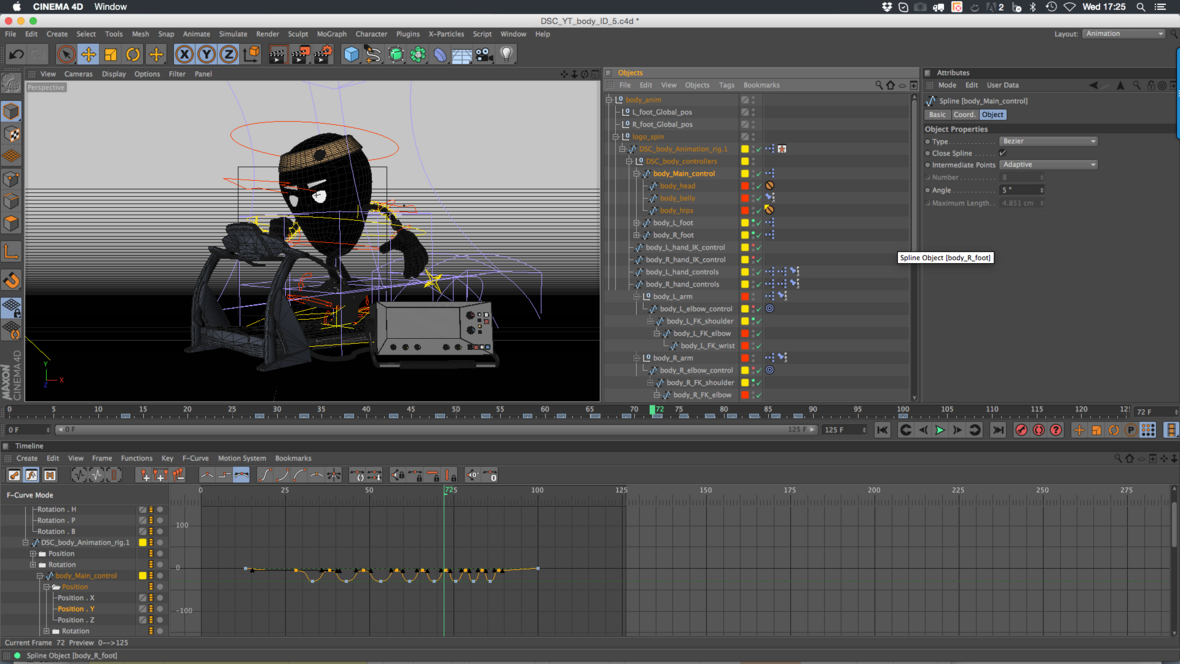Image resolution: width=1180 pixels, height=664 pixels.
Task: Toggle the Close Spline checkbox
Action: (x=1003, y=153)
